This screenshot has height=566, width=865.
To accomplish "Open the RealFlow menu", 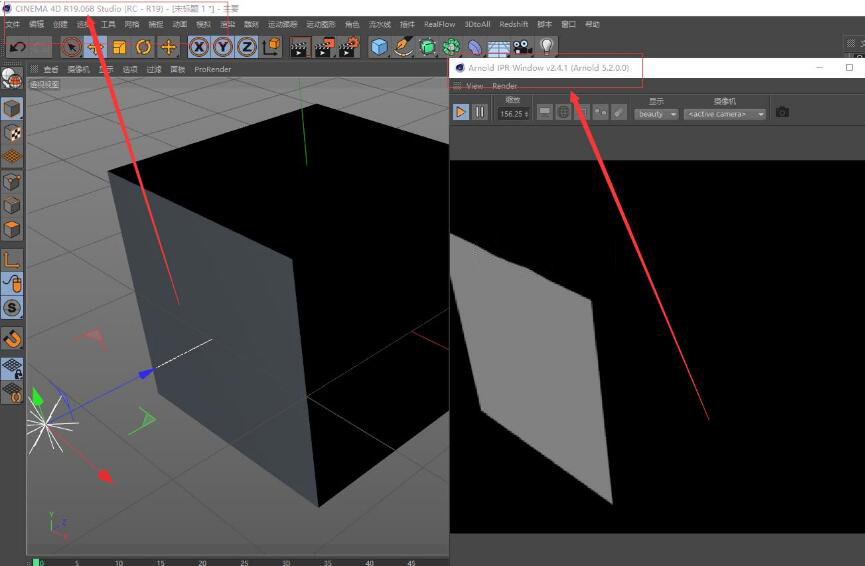I will click(x=440, y=24).
